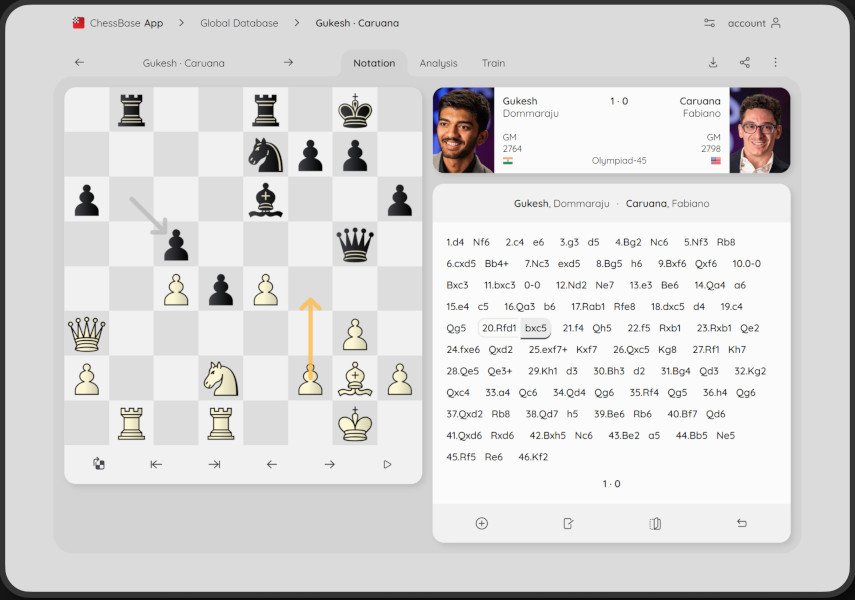
Task: Step back one move
Action: click(x=271, y=463)
